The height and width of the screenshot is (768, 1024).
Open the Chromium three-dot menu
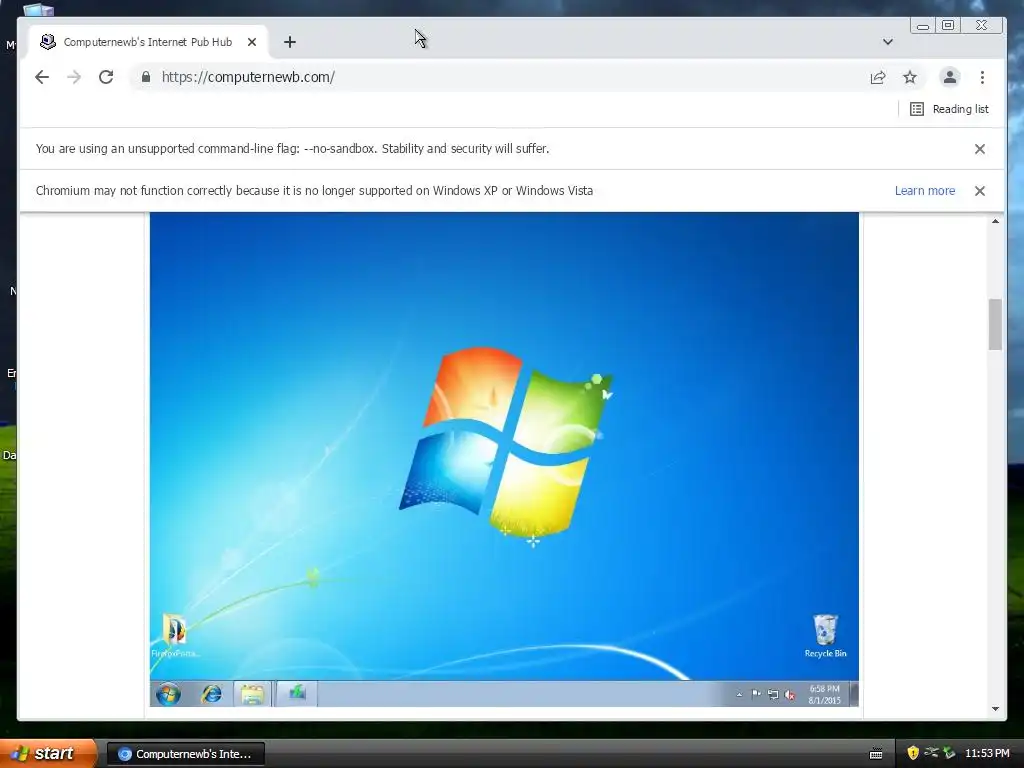[x=982, y=78]
